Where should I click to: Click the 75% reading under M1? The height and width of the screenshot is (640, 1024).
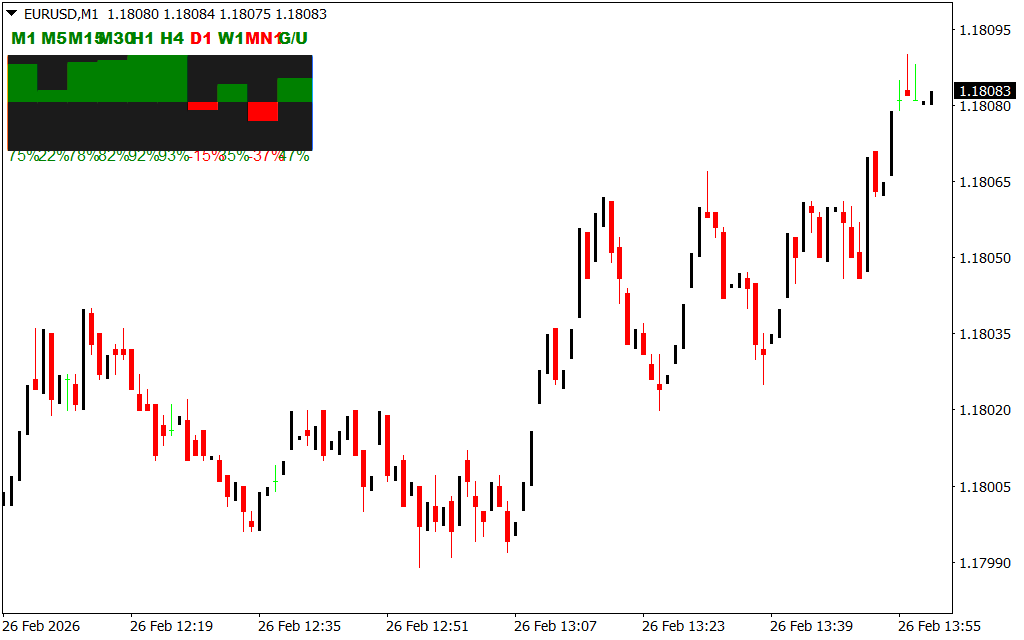23,156
